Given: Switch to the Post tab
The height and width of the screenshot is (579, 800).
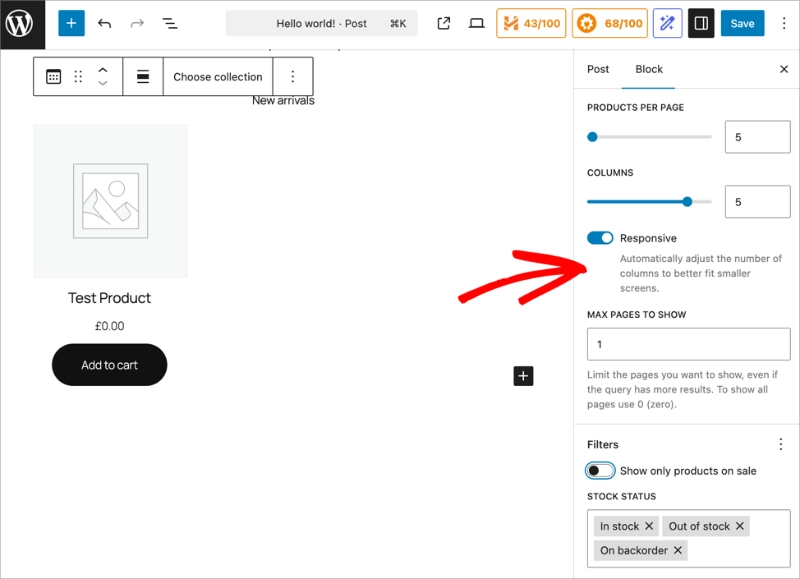Looking at the screenshot, I should pos(598,69).
